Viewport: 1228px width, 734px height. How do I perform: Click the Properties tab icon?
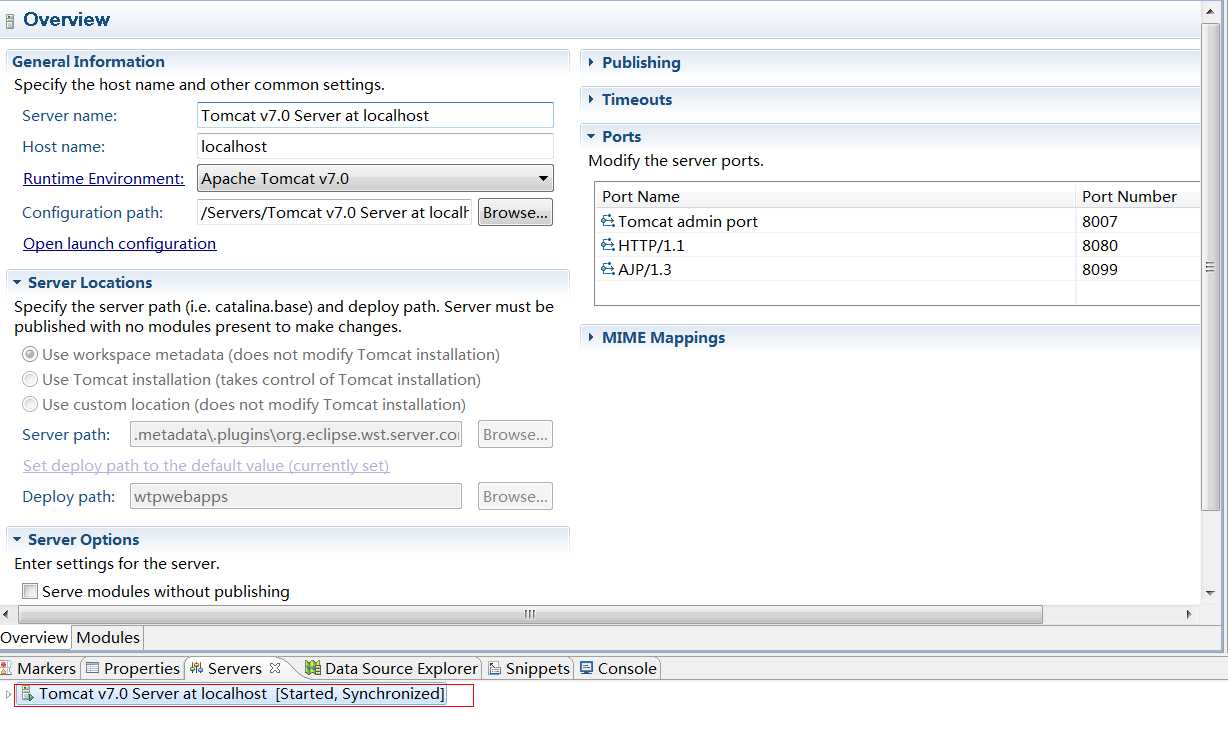pyautogui.click(x=93, y=668)
